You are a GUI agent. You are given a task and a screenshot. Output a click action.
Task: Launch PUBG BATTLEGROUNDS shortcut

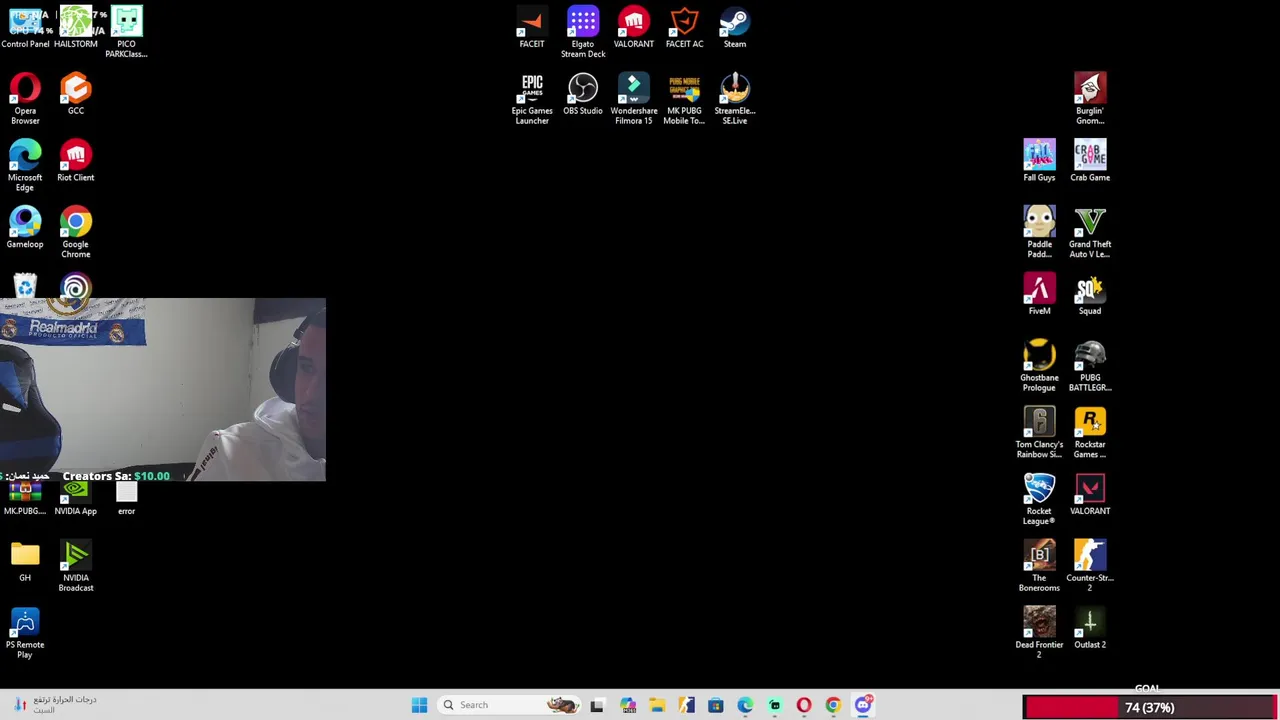(x=1090, y=366)
